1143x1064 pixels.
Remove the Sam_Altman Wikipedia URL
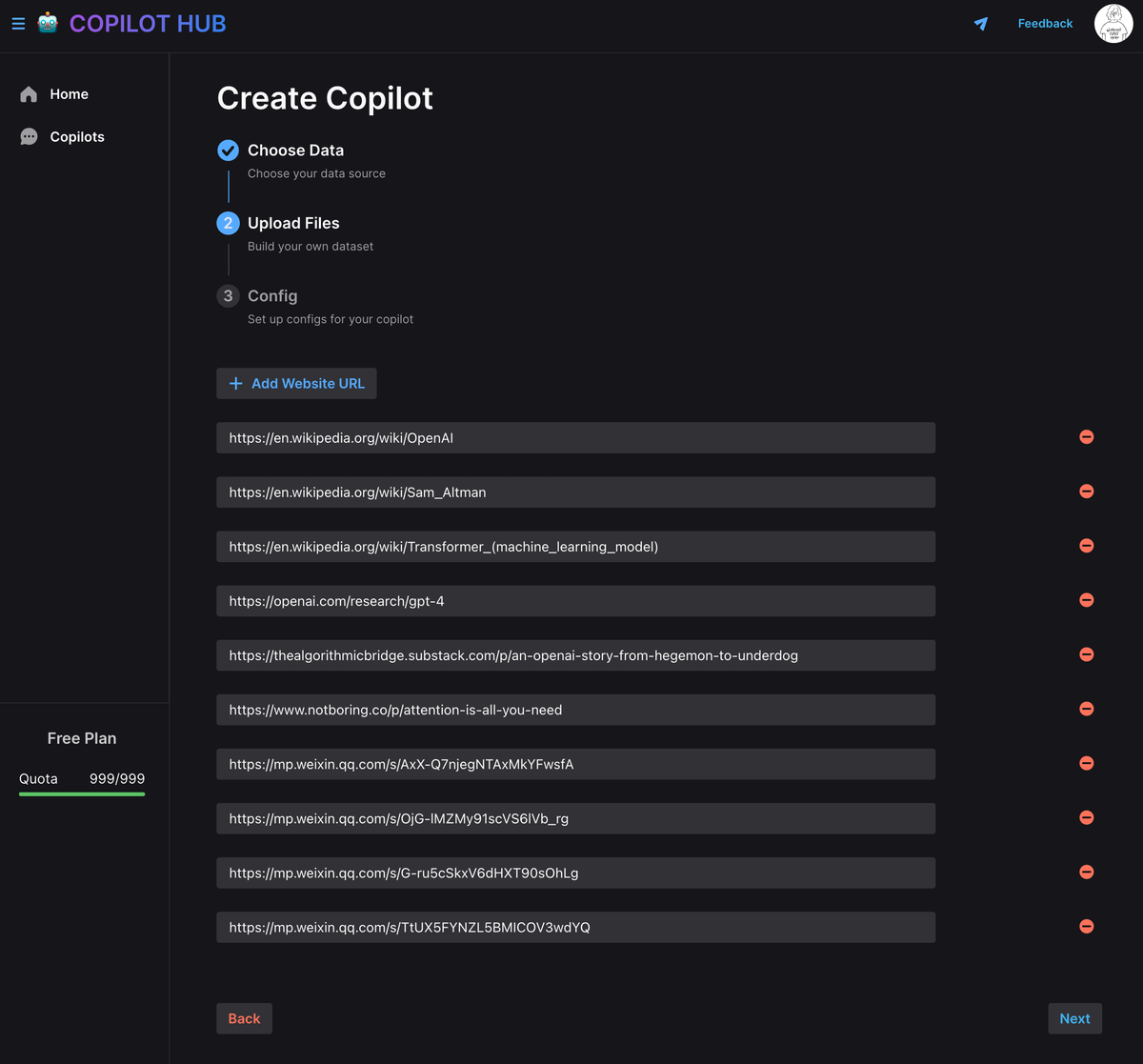click(1086, 492)
